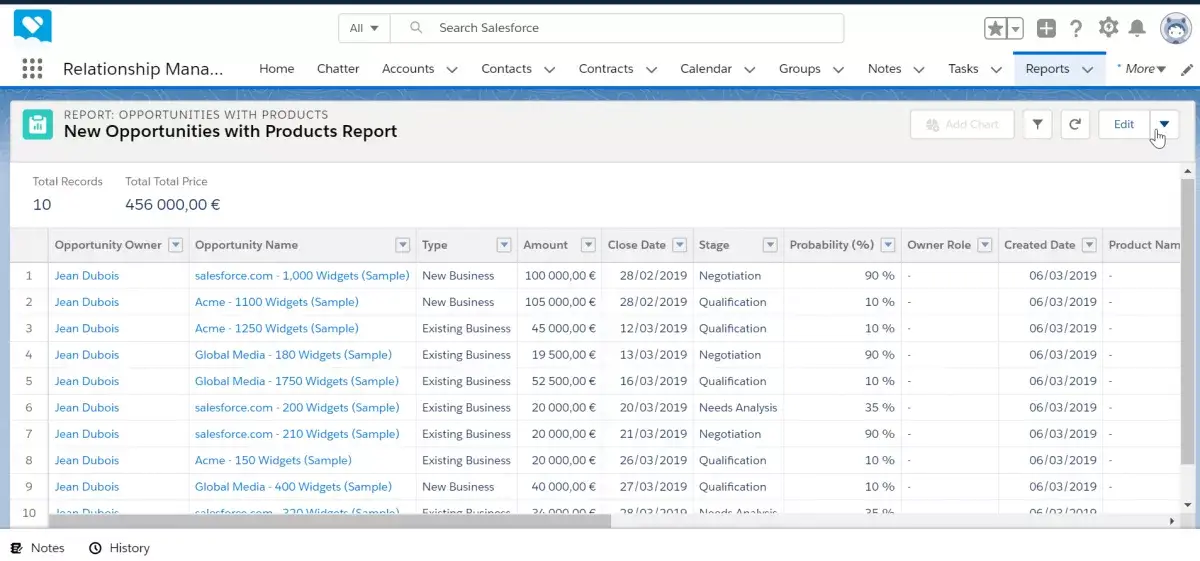Click the green report icon

37,124
